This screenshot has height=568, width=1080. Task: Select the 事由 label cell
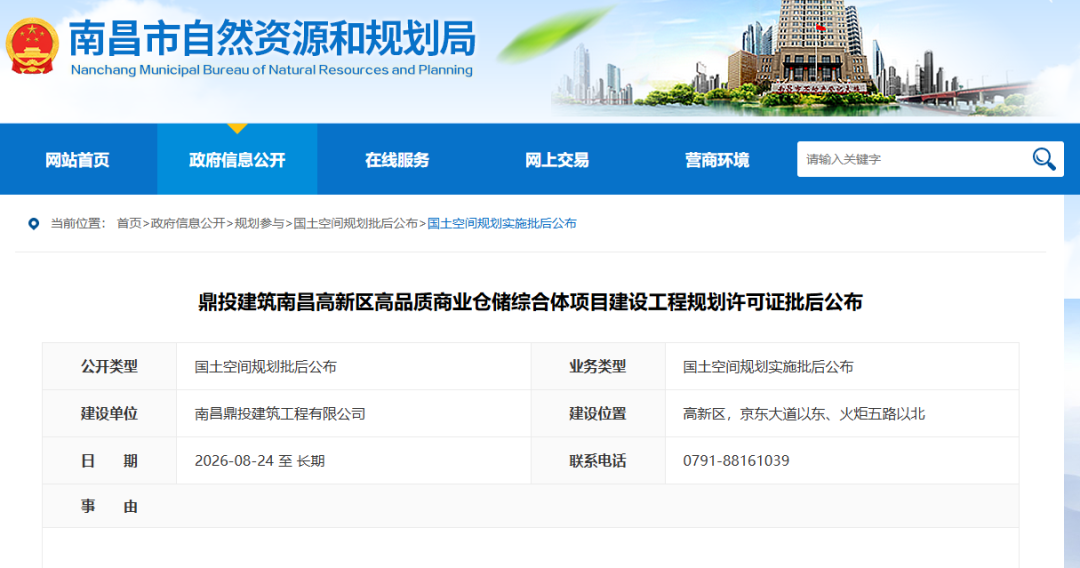pos(109,506)
